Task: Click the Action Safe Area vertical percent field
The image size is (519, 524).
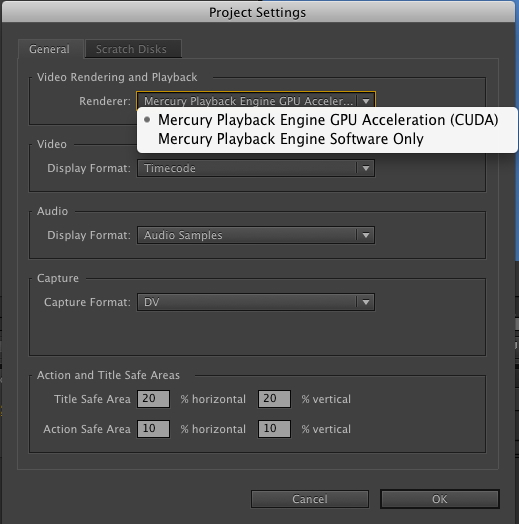Action: click(x=274, y=429)
